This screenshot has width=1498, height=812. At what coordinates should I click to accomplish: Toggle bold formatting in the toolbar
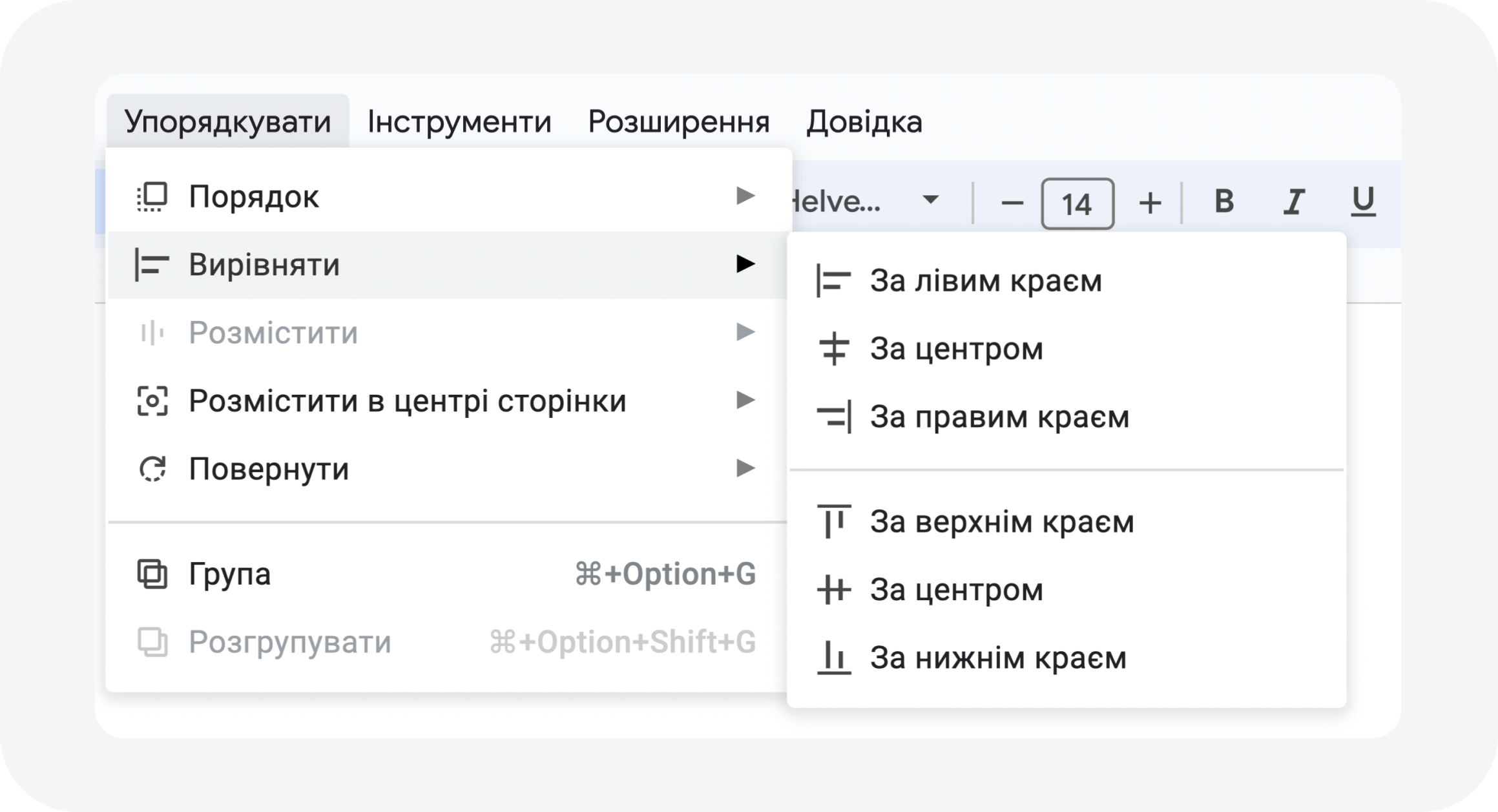click(1223, 202)
